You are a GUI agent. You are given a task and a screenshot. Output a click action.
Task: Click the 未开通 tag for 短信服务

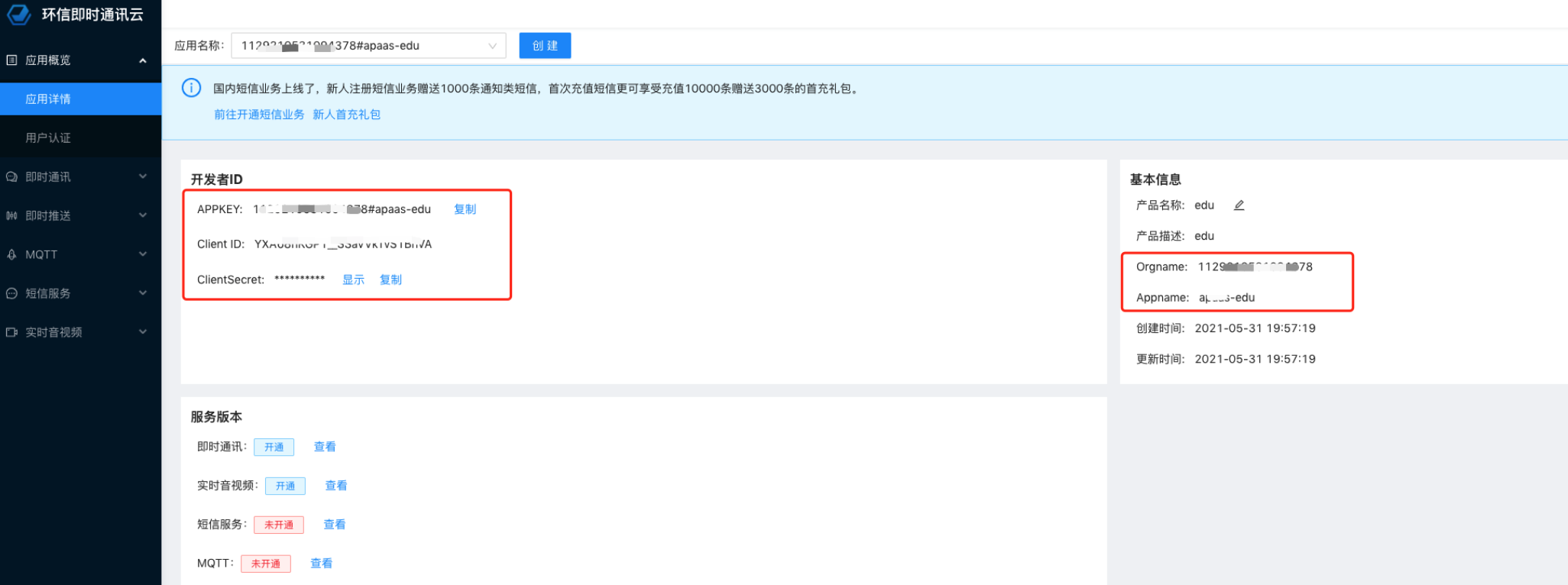click(x=279, y=525)
